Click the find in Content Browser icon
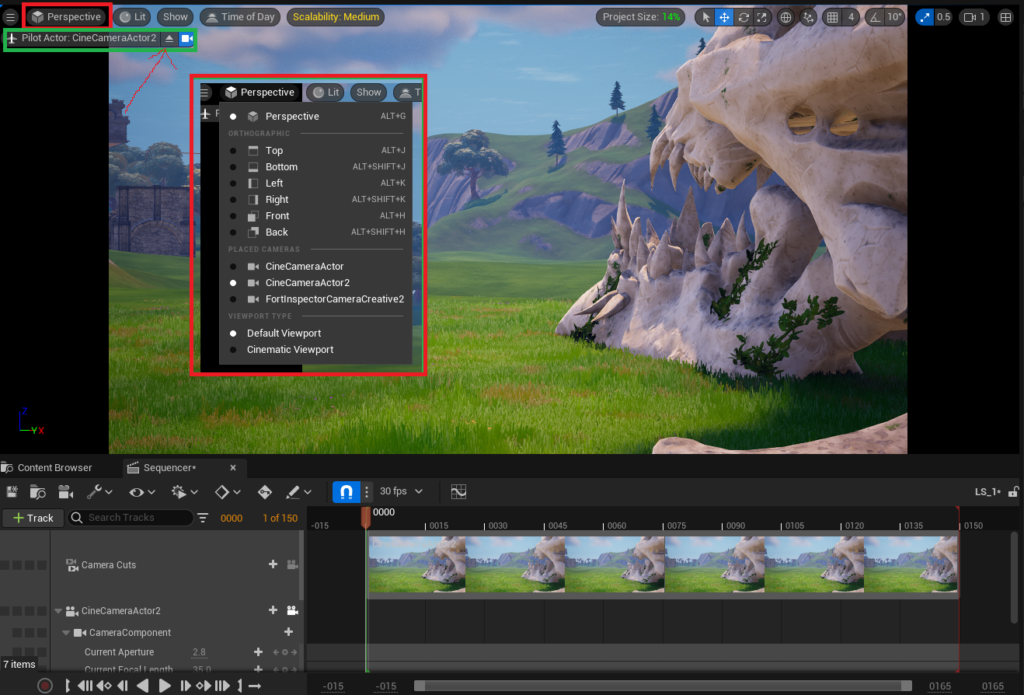 (x=38, y=492)
